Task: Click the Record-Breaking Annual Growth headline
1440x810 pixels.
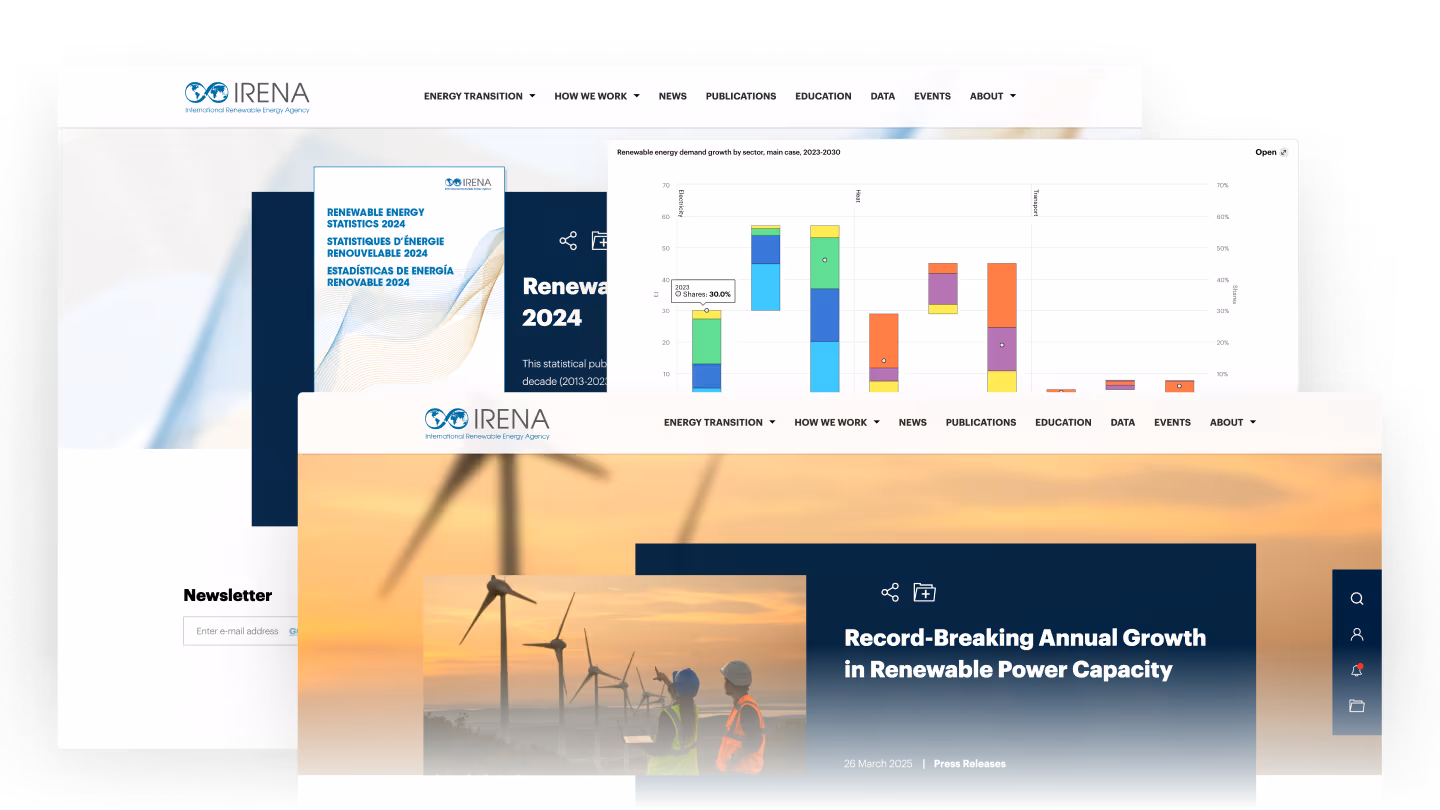Action: point(1025,654)
